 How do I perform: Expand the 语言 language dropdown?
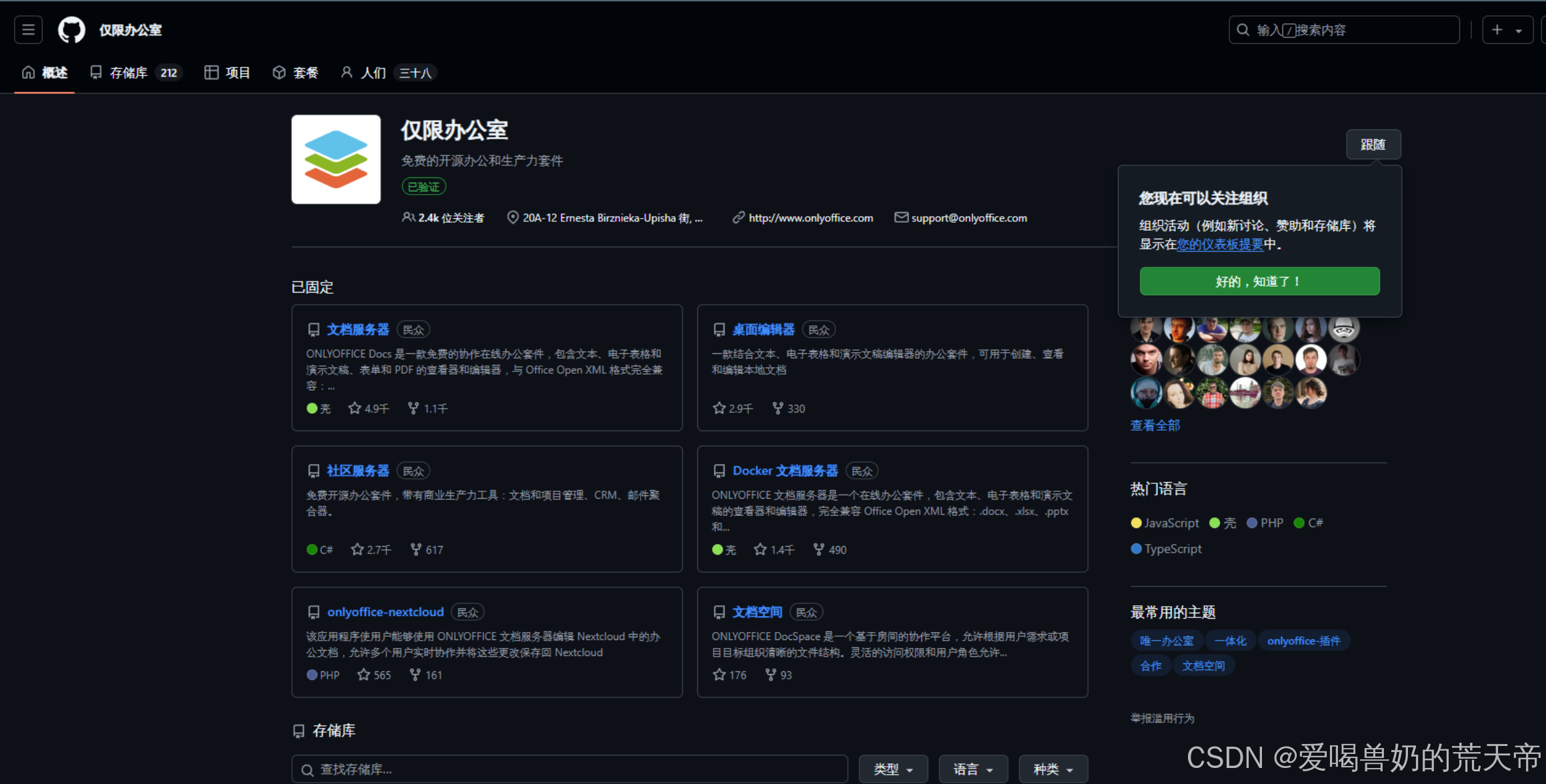point(973,769)
